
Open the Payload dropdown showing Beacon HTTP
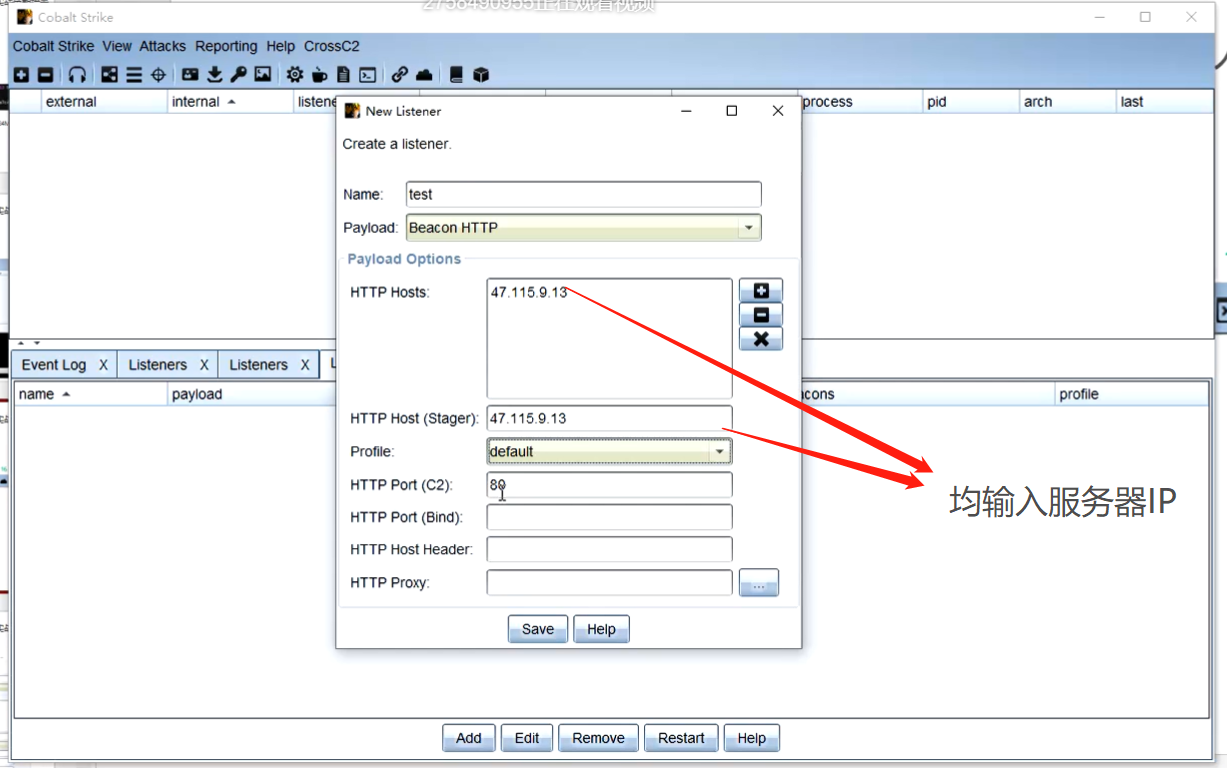click(x=584, y=228)
